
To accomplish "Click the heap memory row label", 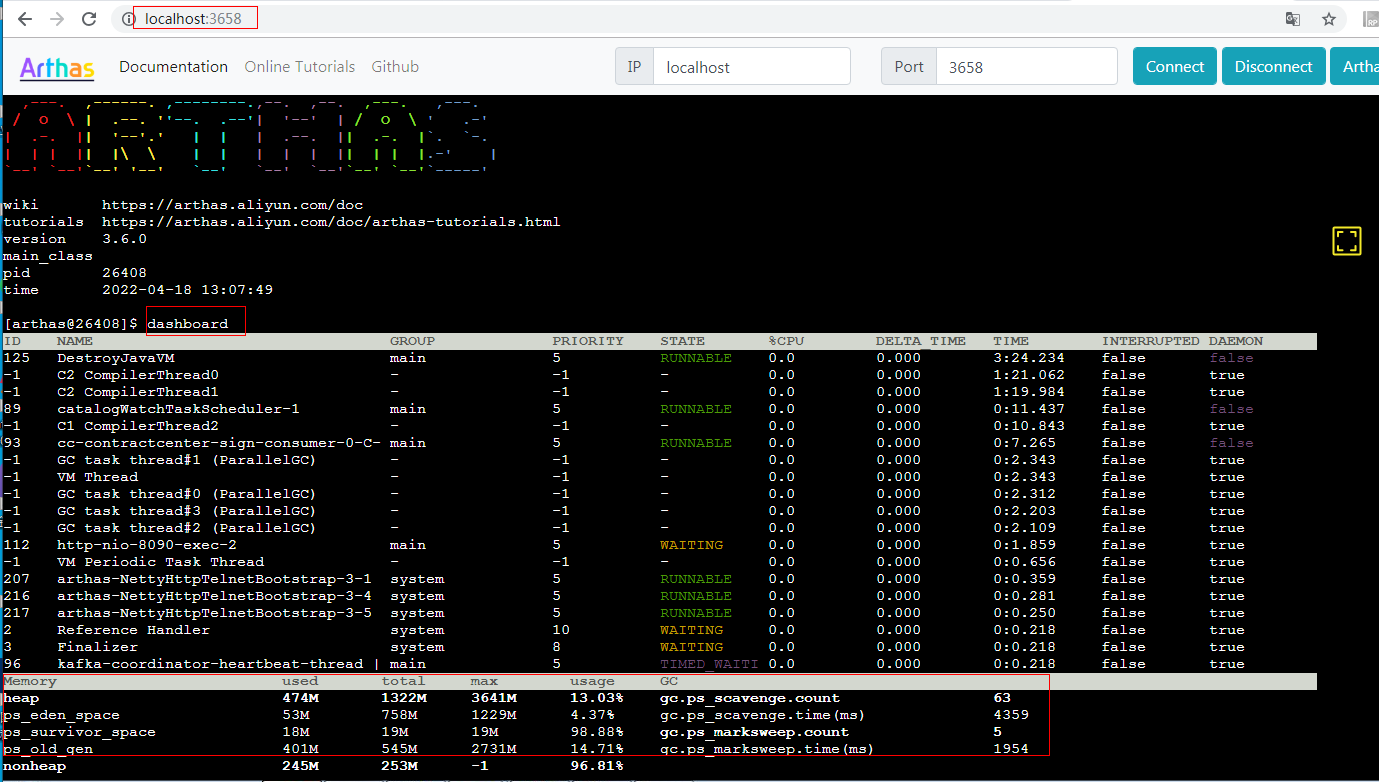I will [x=21, y=698].
